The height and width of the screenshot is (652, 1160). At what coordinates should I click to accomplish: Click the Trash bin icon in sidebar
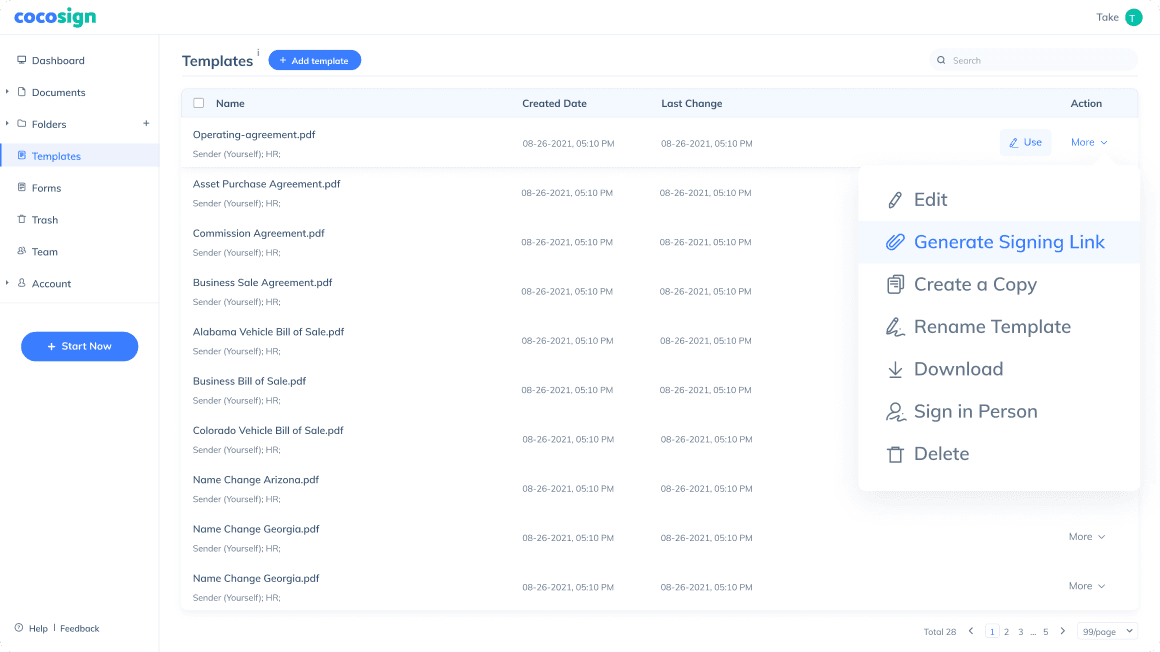22,220
